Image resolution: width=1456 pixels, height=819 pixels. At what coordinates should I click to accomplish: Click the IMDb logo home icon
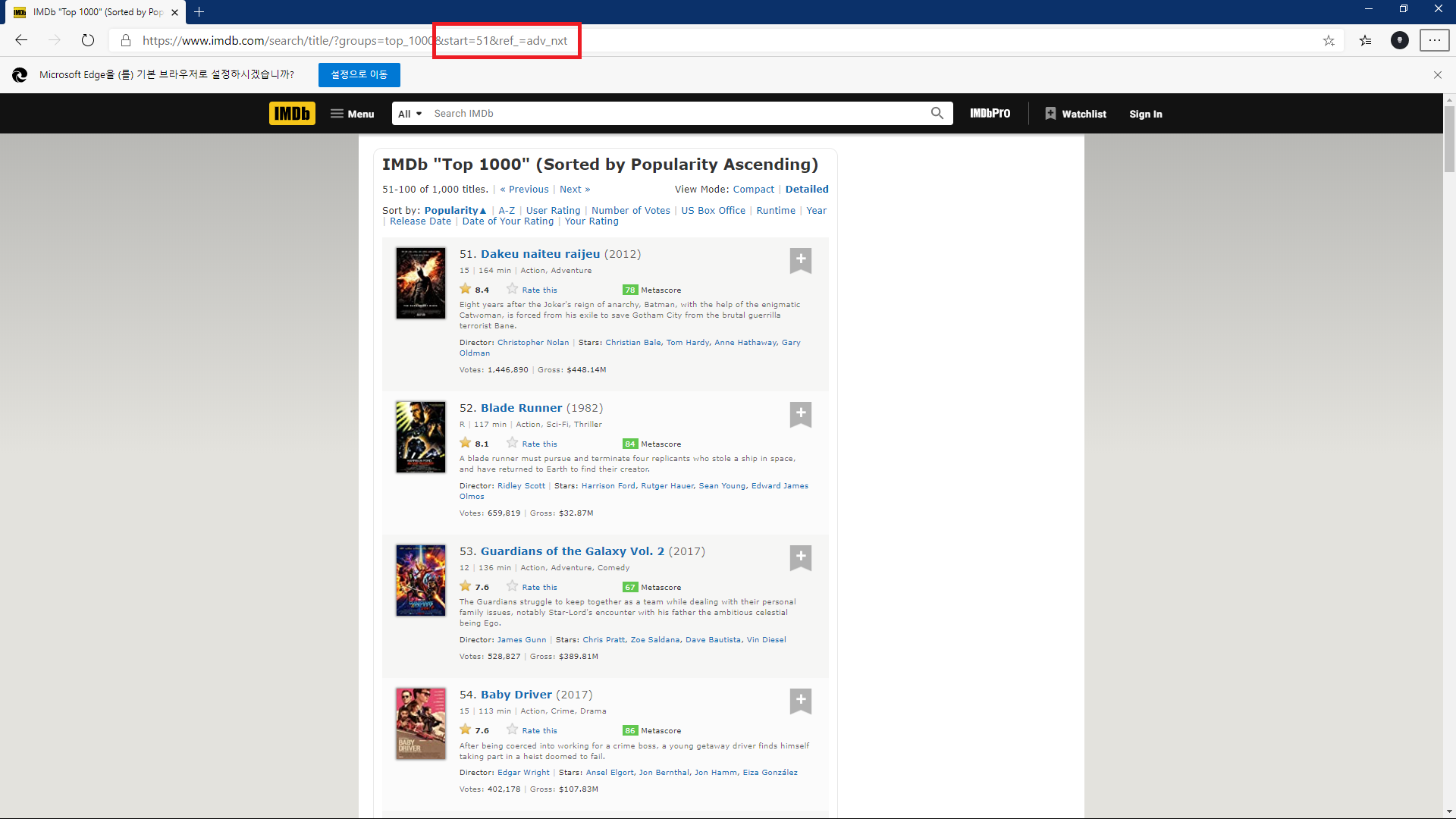pyautogui.click(x=292, y=114)
